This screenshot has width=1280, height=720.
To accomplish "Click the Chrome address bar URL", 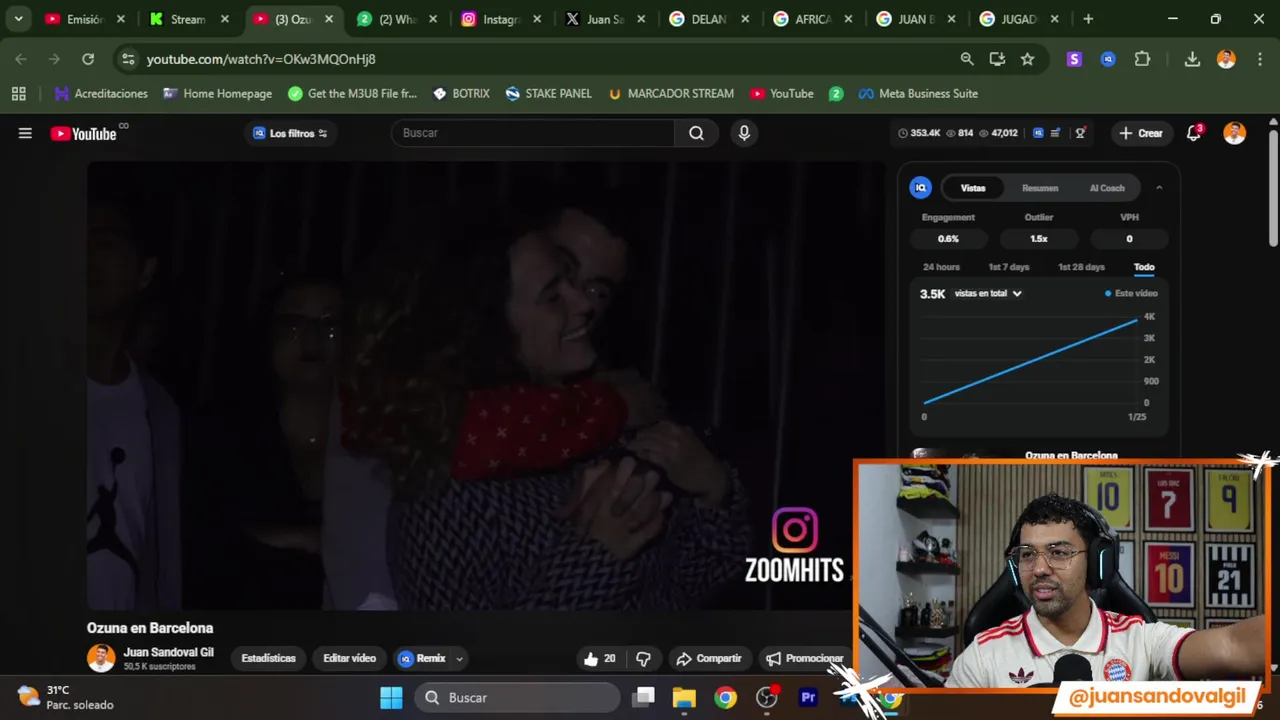I will 261,59.
